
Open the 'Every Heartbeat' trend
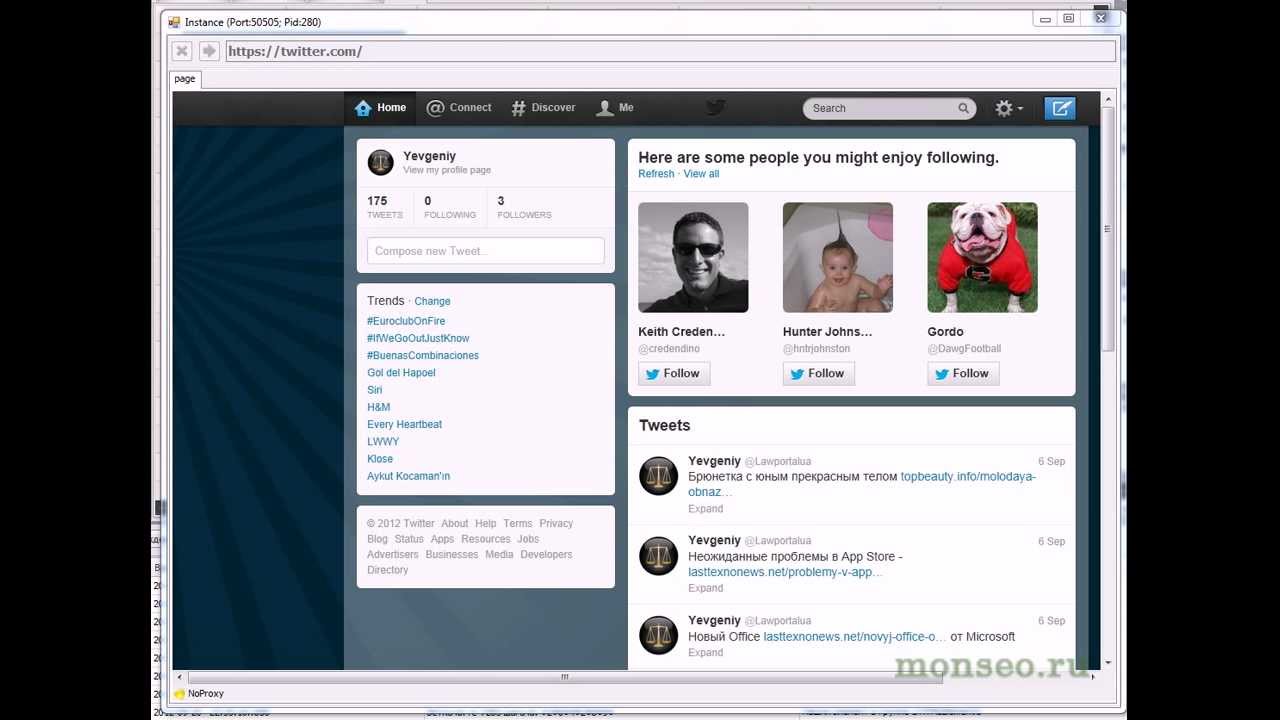click(405, 424)
